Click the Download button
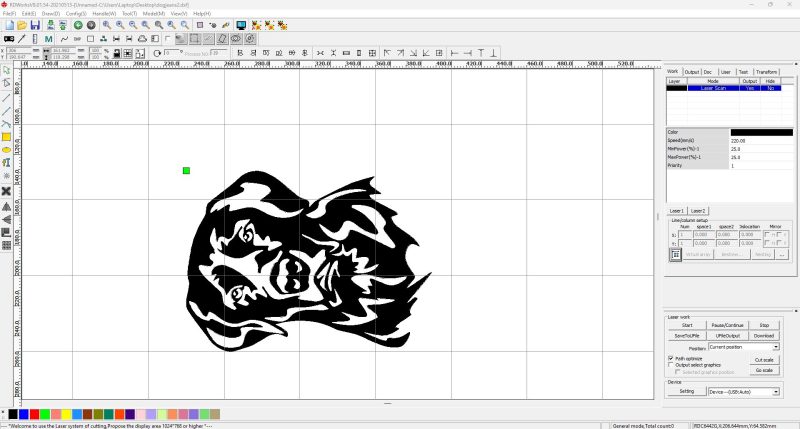800x429 pixels. click(764, 336)
